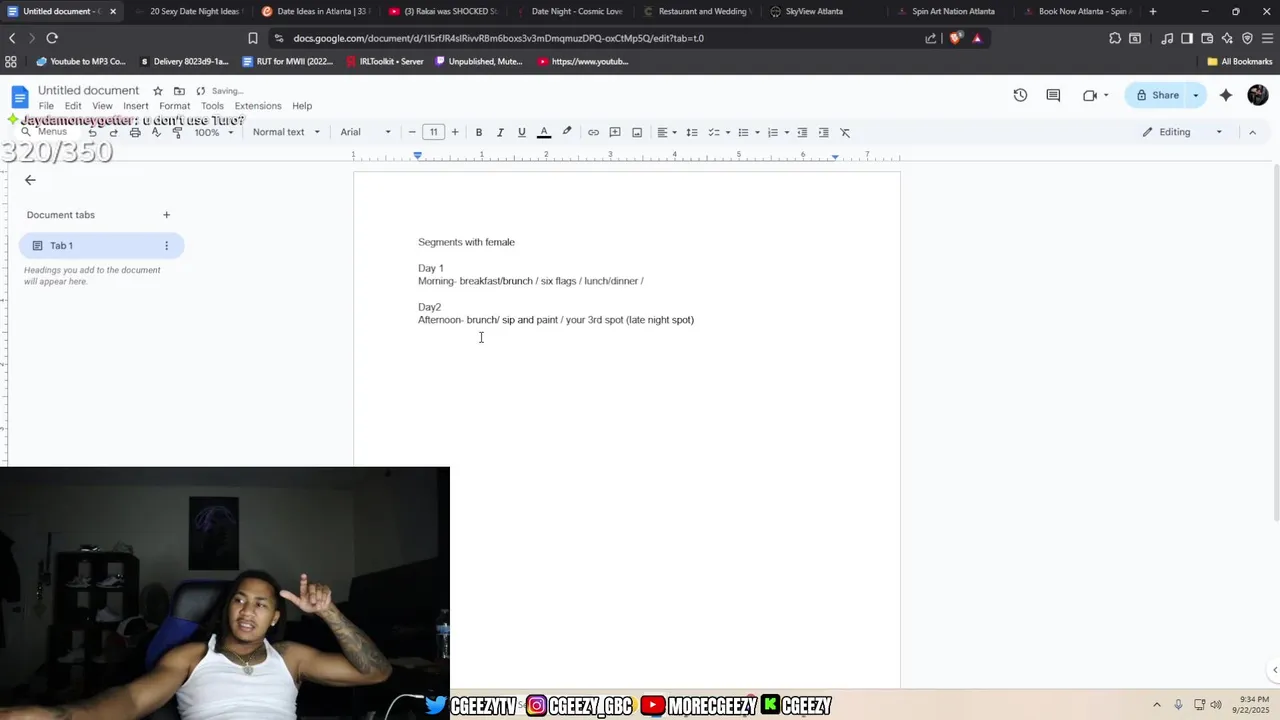
Task: Open the Help menu
Action: [x=302, y=106]
